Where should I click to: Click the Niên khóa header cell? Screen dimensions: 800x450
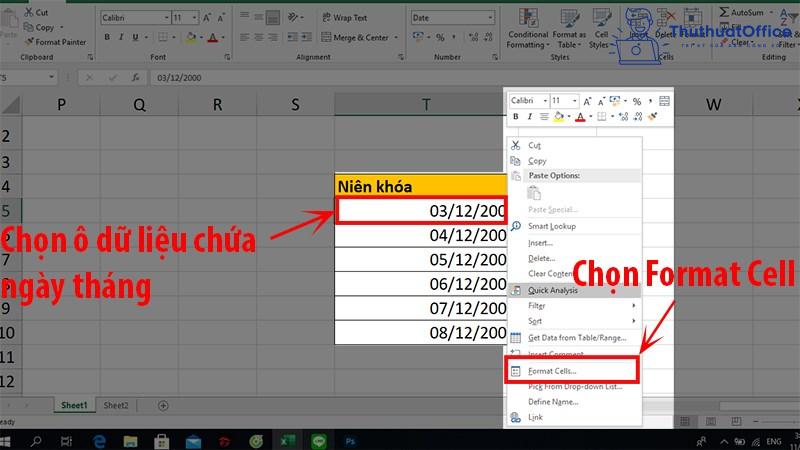[421, 186]
